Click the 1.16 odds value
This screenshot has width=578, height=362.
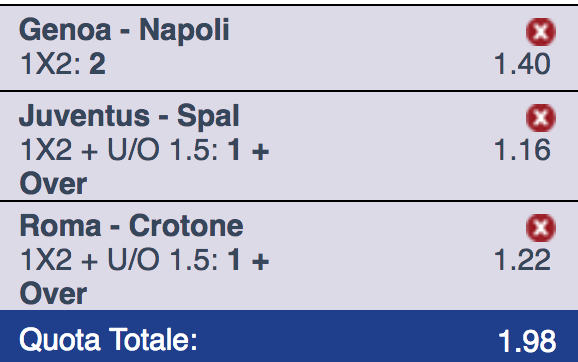point(522,150)
